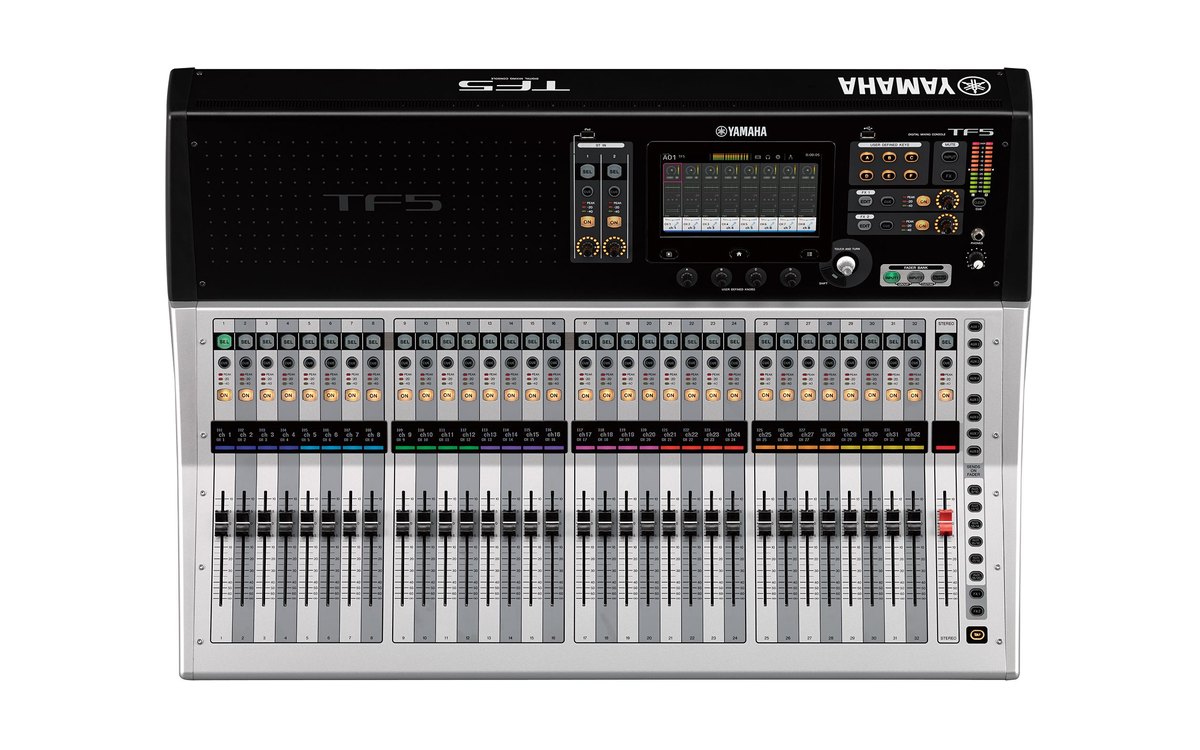Viewport: 1200px width, 750px height.
Task: Tap the Home key below the touchscreen
Action: pos(739,254)
